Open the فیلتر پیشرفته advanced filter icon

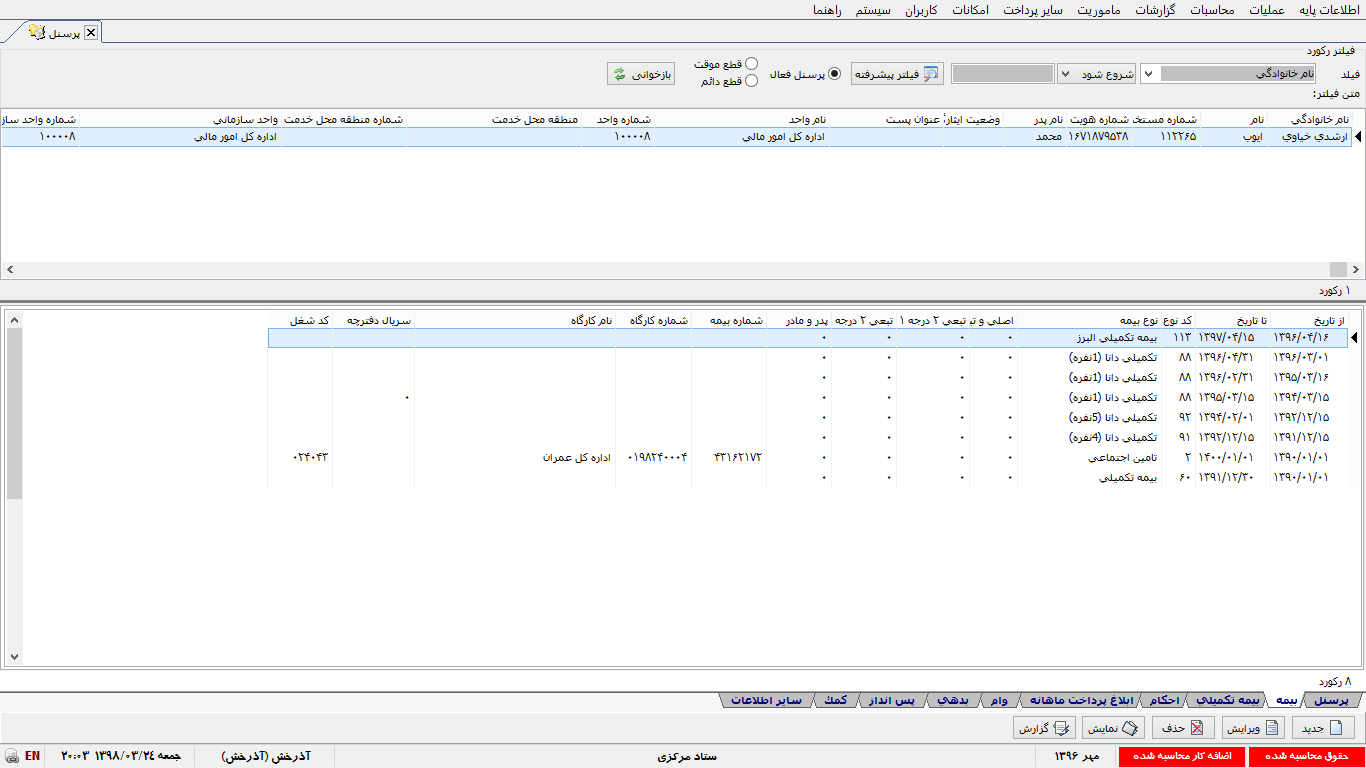point(932,74)
